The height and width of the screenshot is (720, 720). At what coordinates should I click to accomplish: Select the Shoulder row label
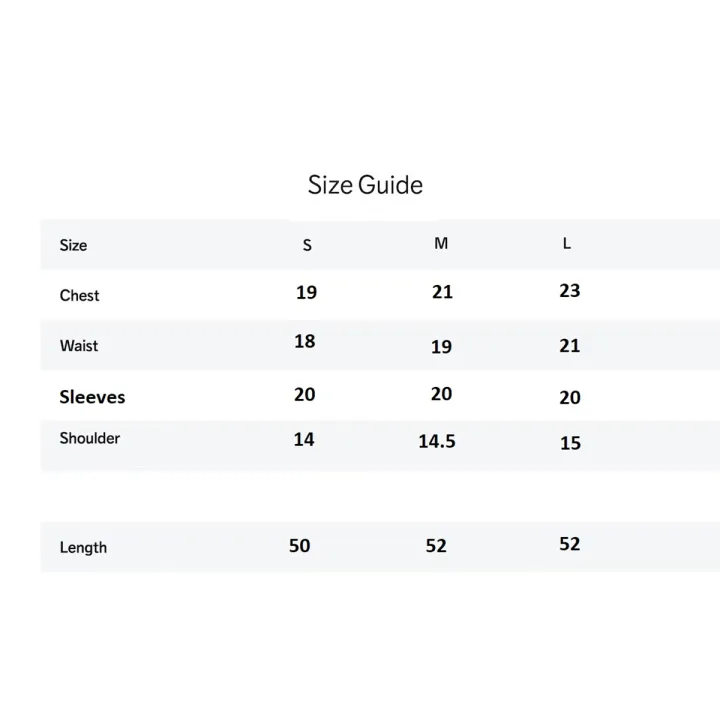89,438
